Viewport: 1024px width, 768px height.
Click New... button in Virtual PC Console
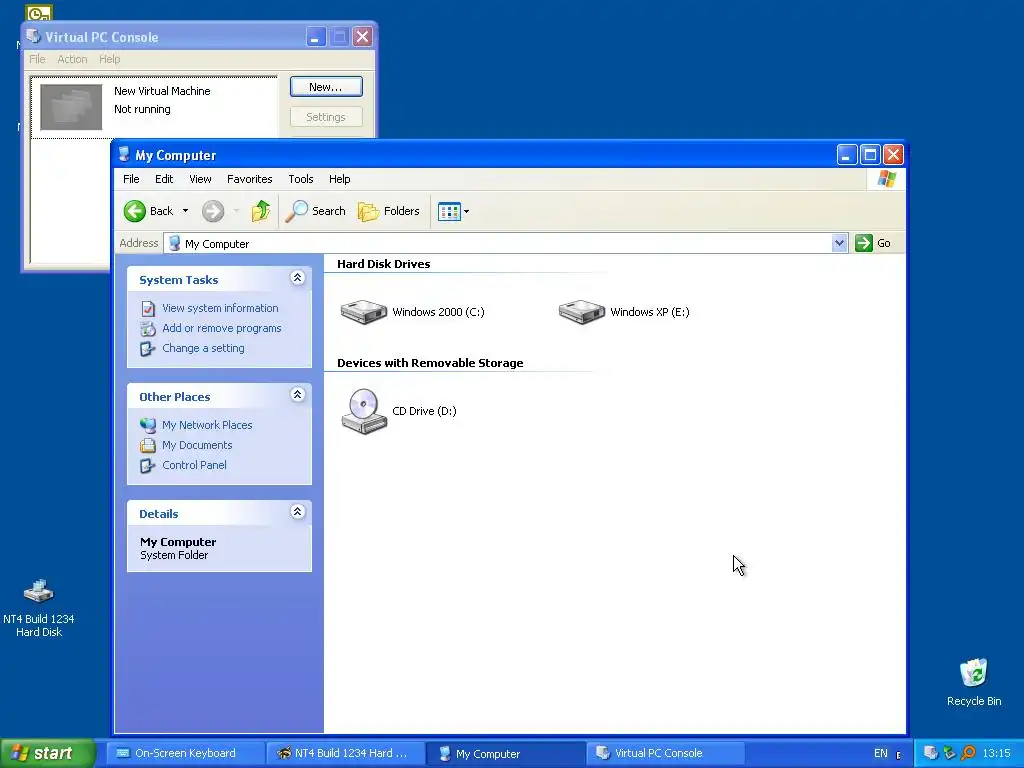326,87
